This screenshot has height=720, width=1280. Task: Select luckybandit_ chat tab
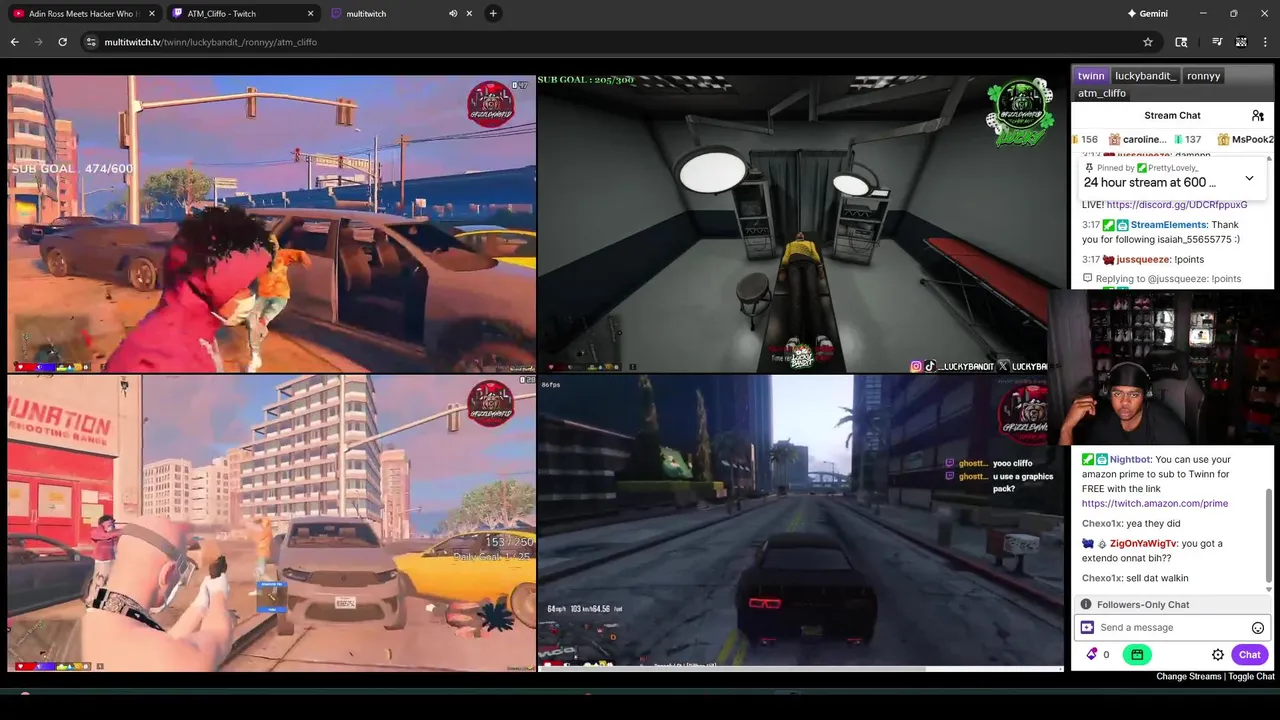(1145, 76)
